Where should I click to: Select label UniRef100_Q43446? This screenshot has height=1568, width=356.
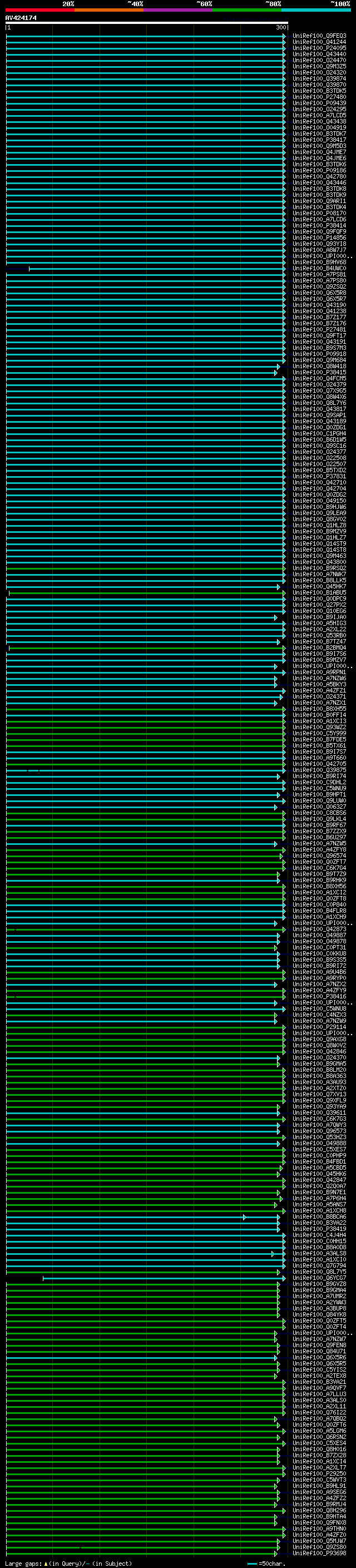[x=319, y=182]
